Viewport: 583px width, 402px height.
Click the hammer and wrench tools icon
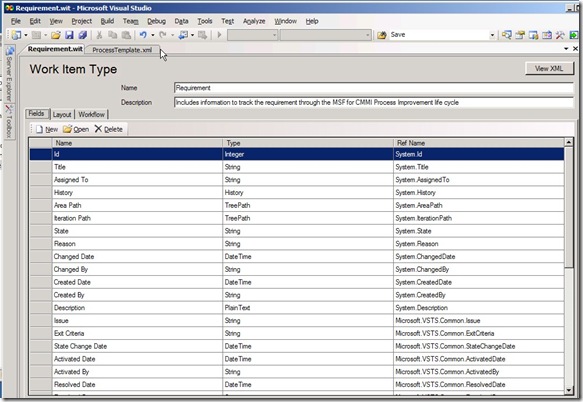click(560, 35)
